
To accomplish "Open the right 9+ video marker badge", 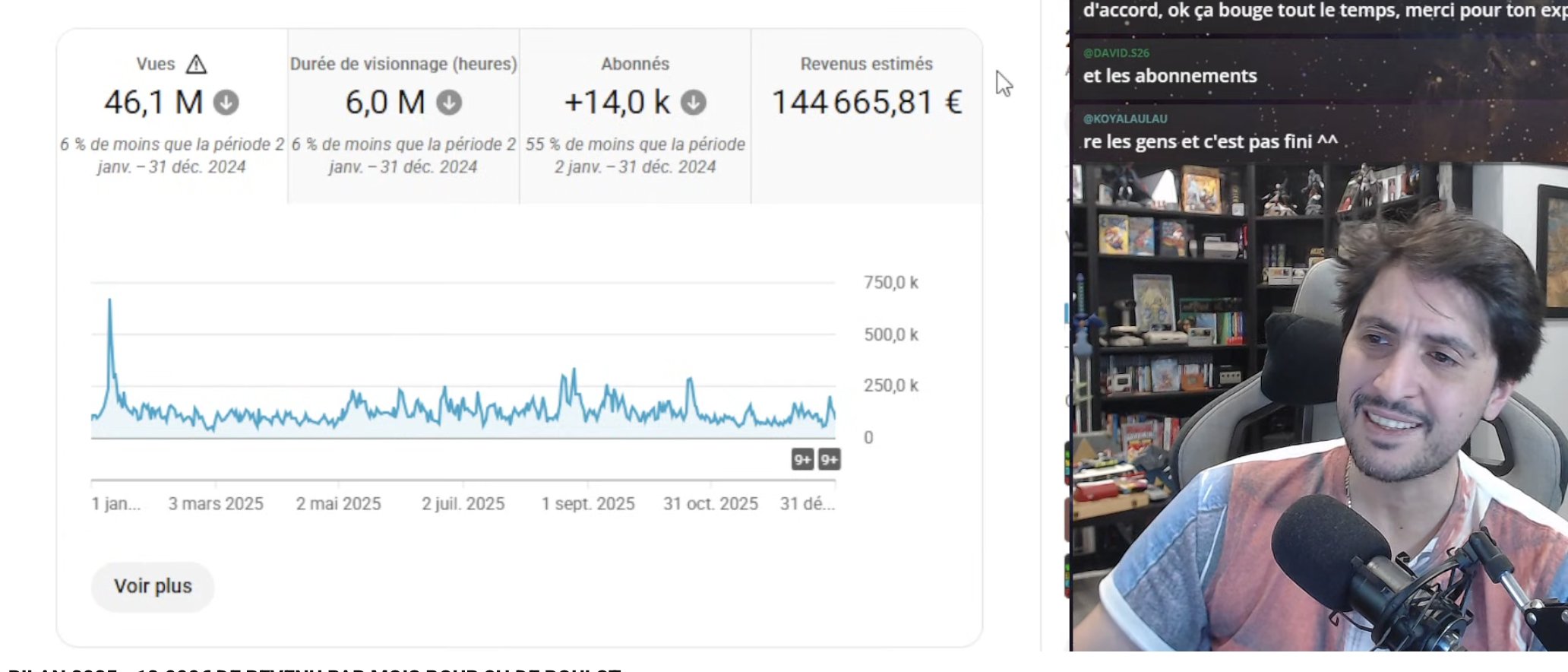I will coord(829,459).
